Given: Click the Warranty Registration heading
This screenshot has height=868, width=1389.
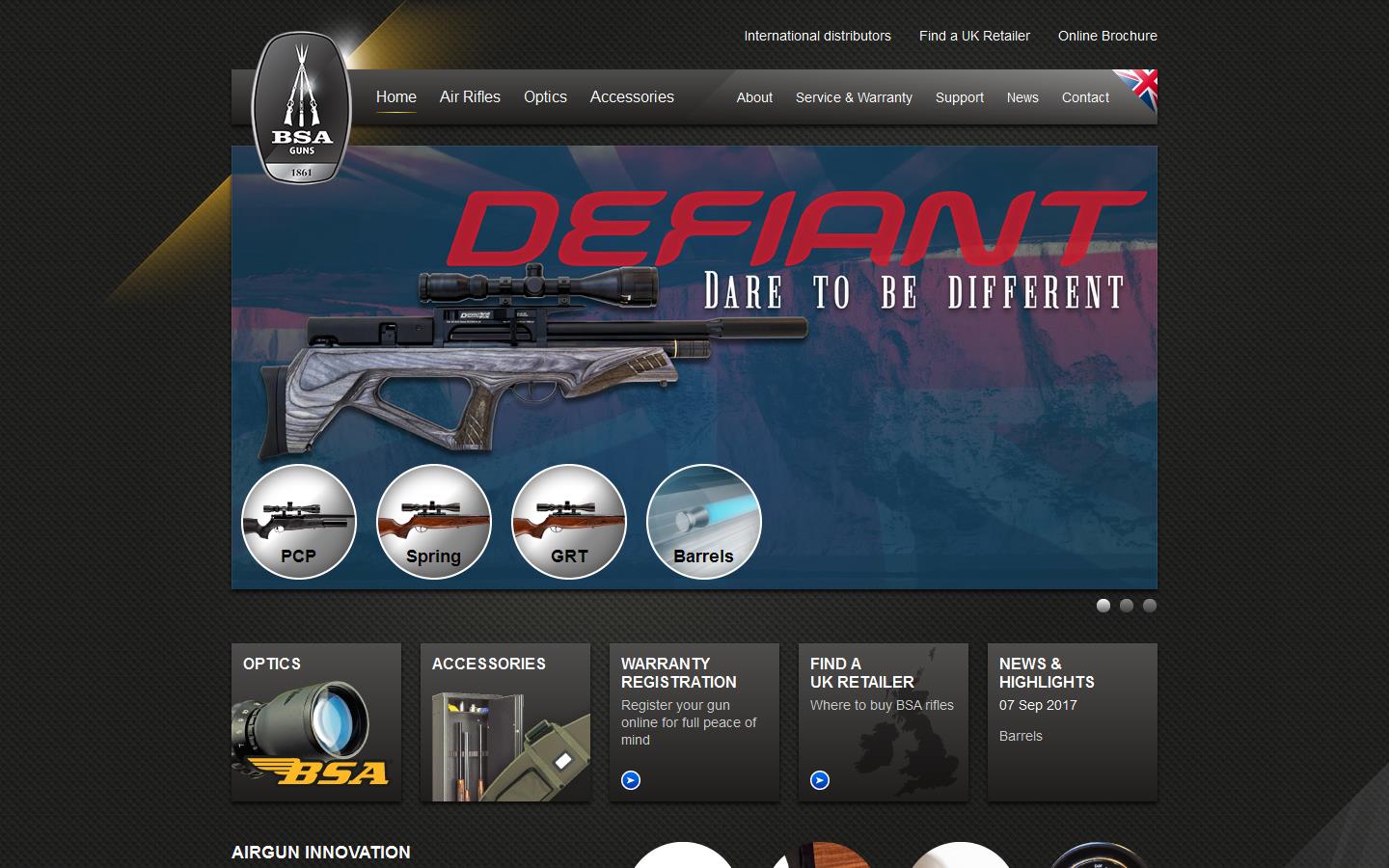Looking at the screenshot, I should [x=679, y=673].
